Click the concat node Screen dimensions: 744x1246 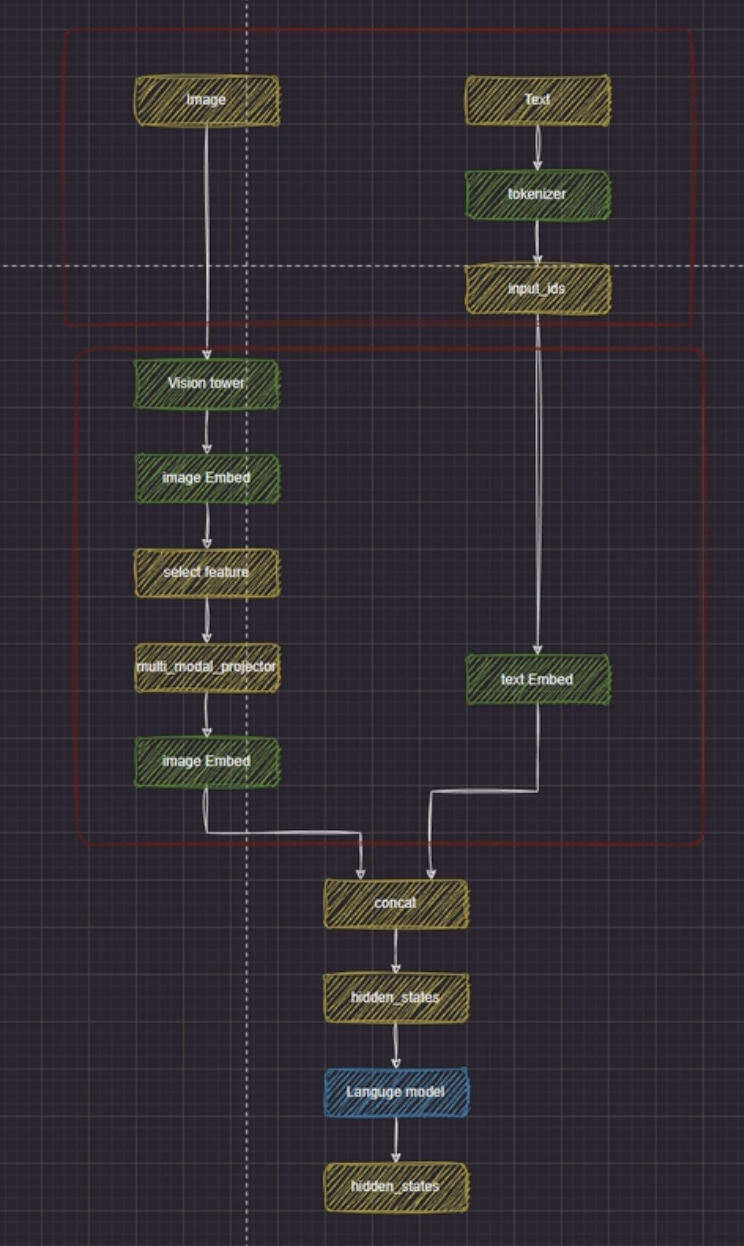coord(395,903)
